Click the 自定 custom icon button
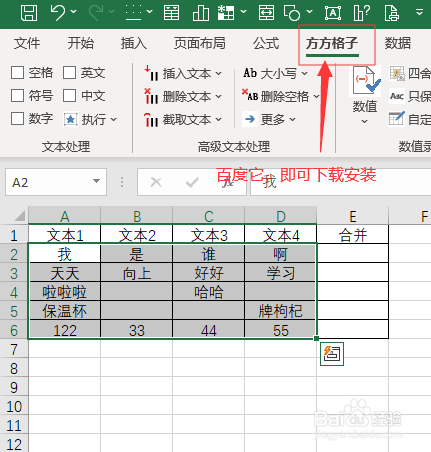Viewport: 431px width, 452px height. click(410, 119)
